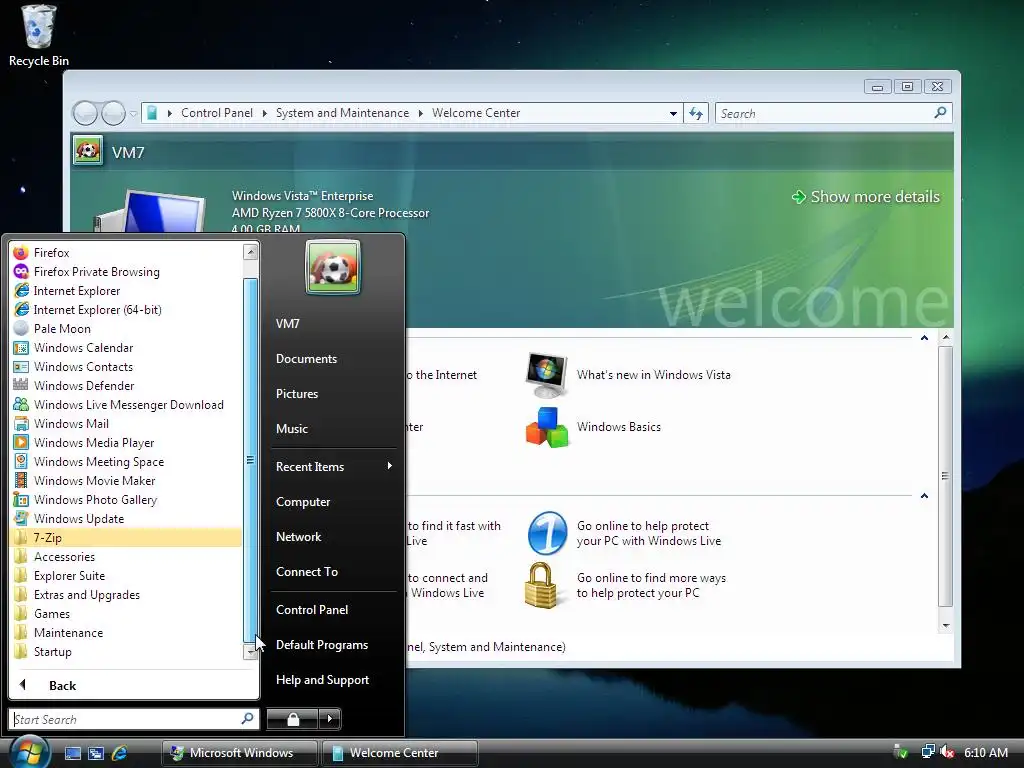
Task: Open Connect To in Start menu
Action: click(x=333, y=571)
